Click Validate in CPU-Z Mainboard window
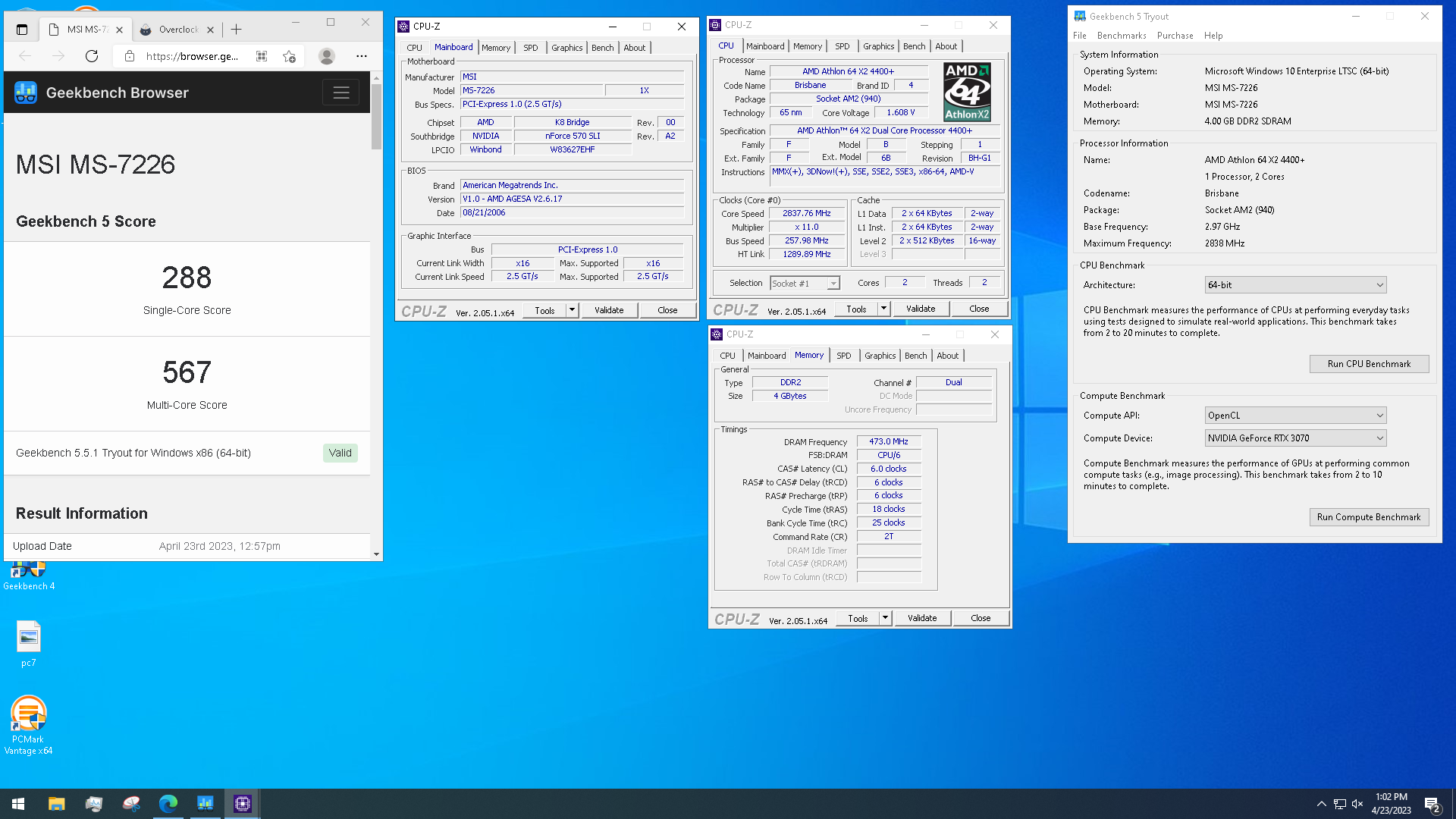Screen dimensions: 1456x819 click(x=609, y=310)
